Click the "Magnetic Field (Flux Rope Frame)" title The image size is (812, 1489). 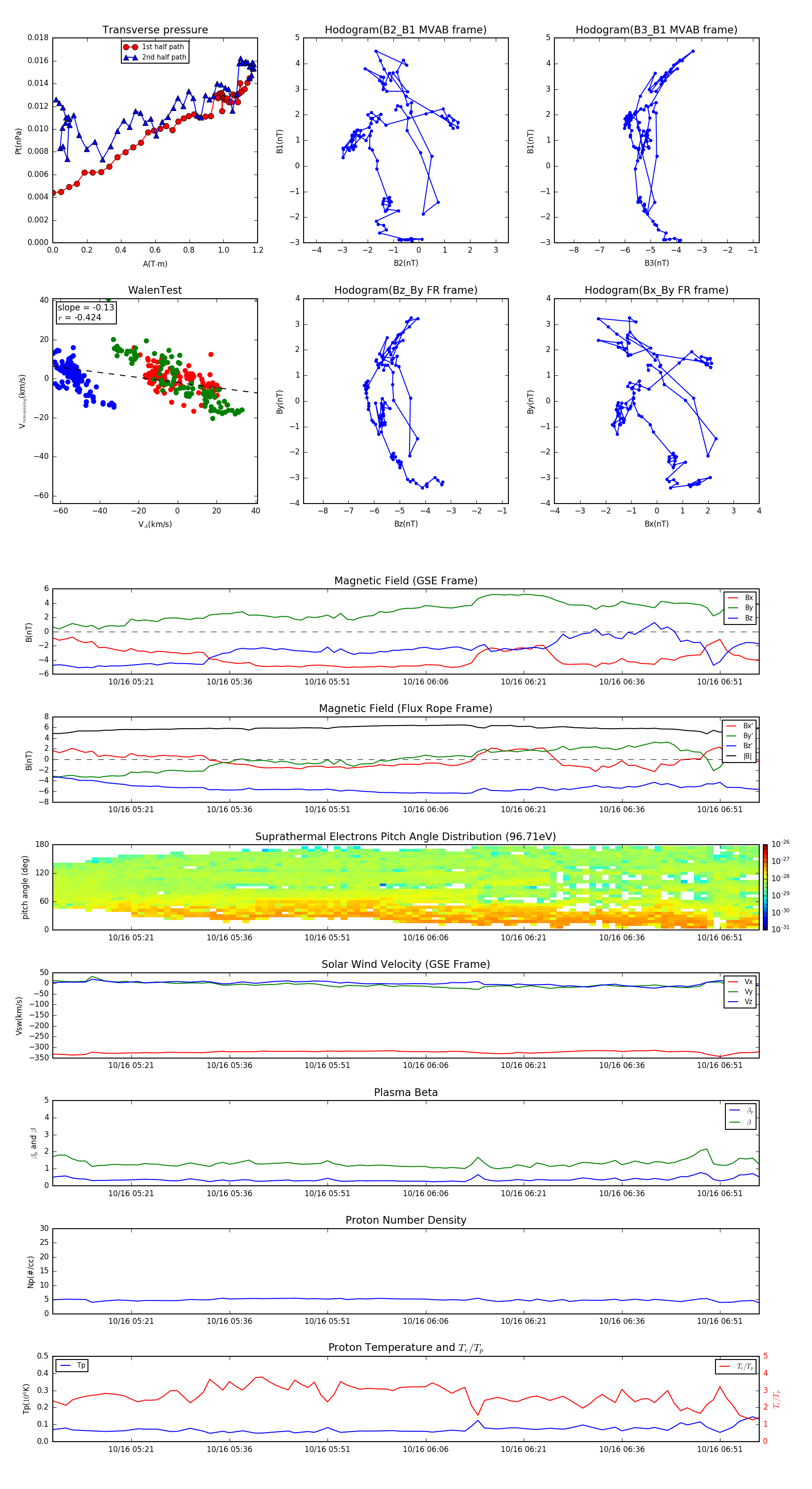click(x=406, y=709)
